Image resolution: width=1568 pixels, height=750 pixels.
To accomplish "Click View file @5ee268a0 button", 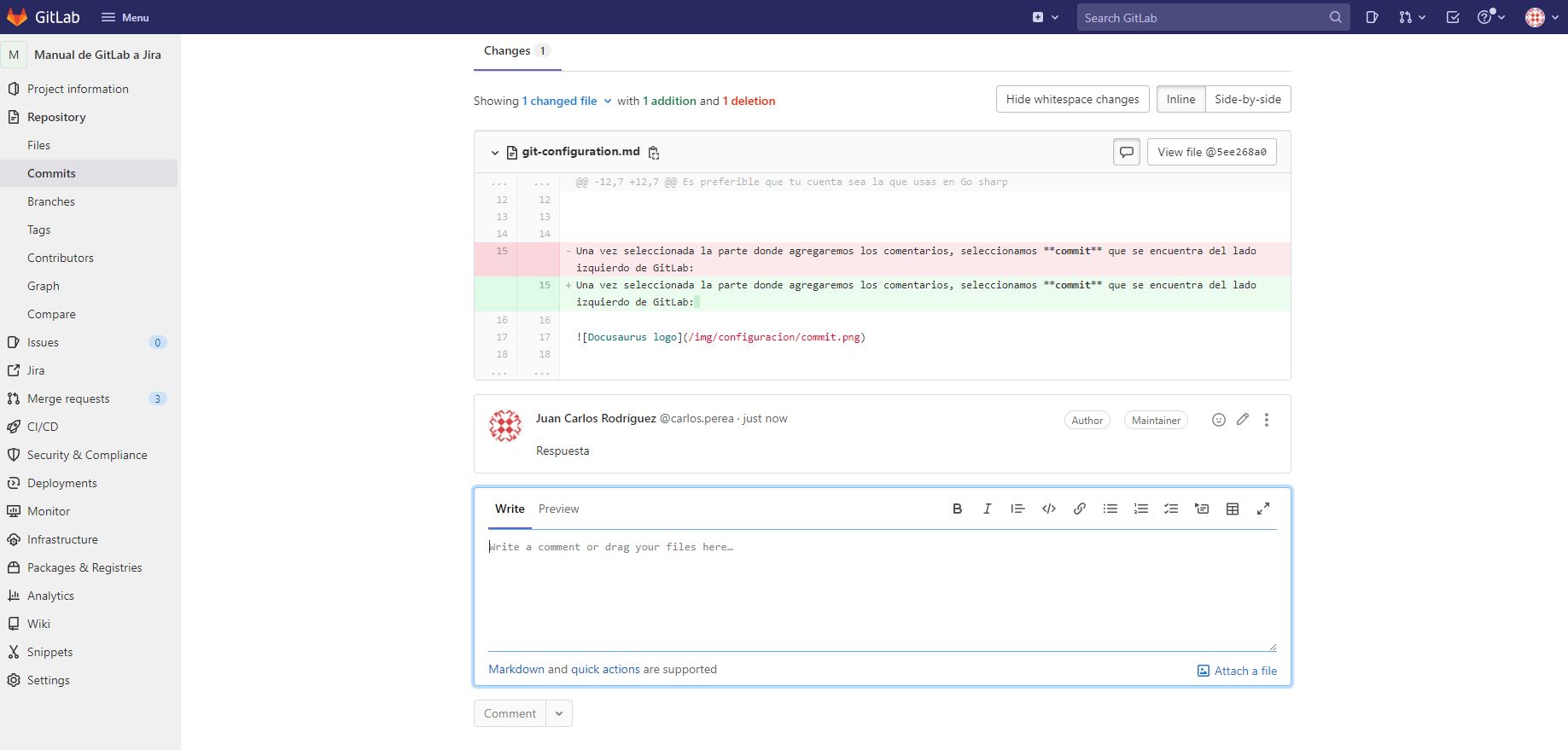I will 1211,152.
